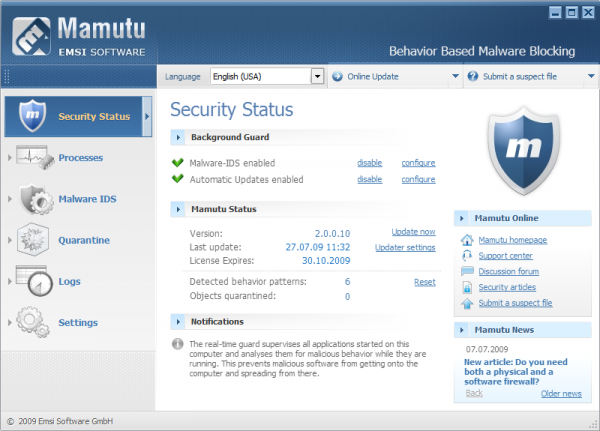The image size is (600, 431).
Task: Open the Logs section
Action: (x=69, y=281)
